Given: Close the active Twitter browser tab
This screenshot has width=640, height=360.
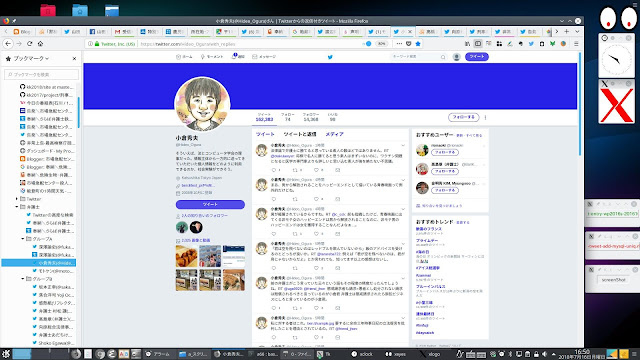Looking at the screenshot, I should (410, 31).
